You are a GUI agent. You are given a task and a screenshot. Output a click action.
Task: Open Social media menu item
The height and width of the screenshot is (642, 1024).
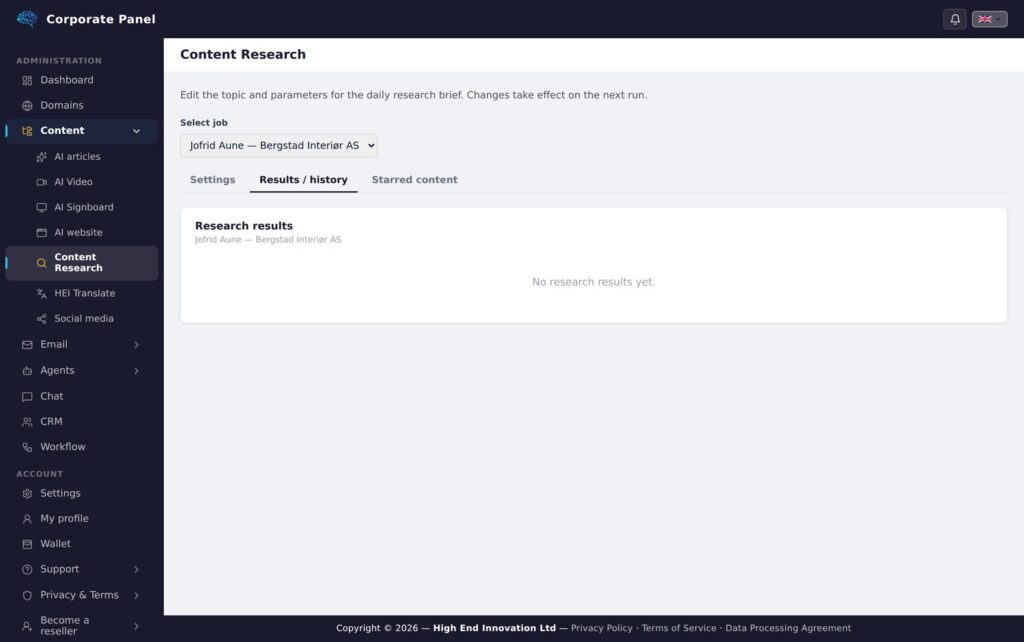84,319
